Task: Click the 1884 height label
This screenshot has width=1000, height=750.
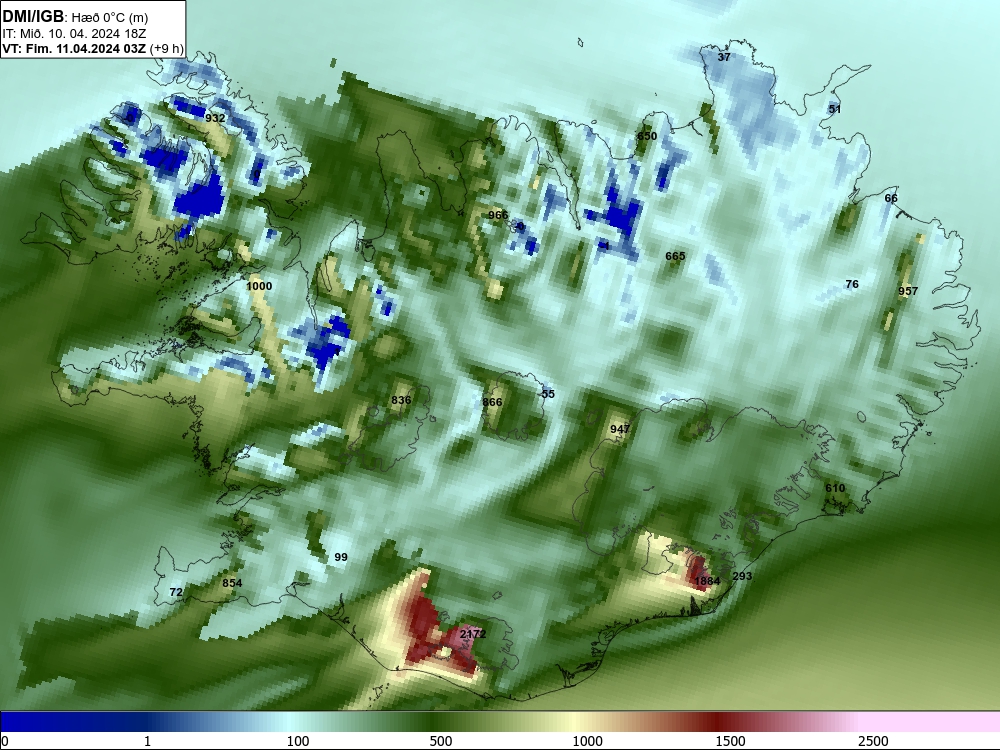Action: coord(707,581)
